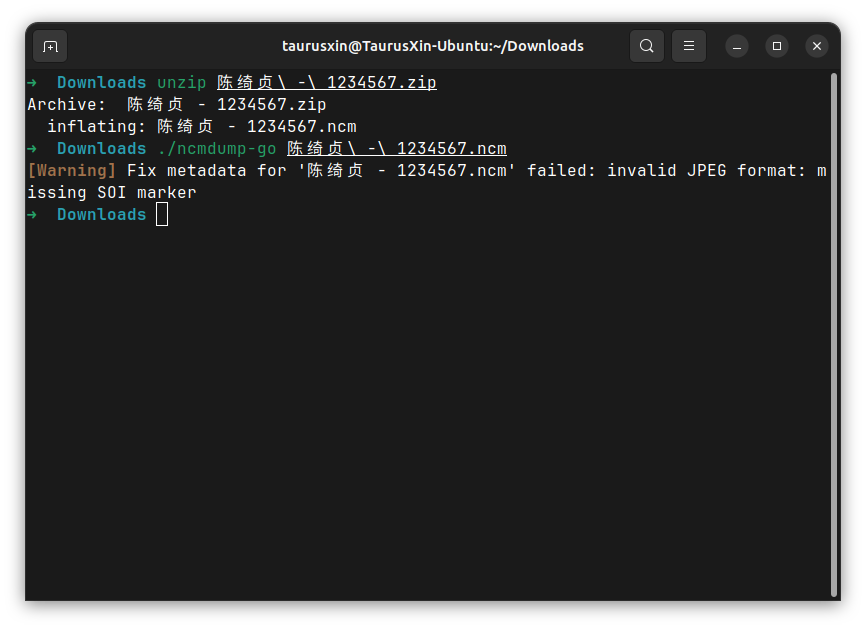Open the hamburger main menu
Screen dimensions: 866x629
(x=688, y=46)
